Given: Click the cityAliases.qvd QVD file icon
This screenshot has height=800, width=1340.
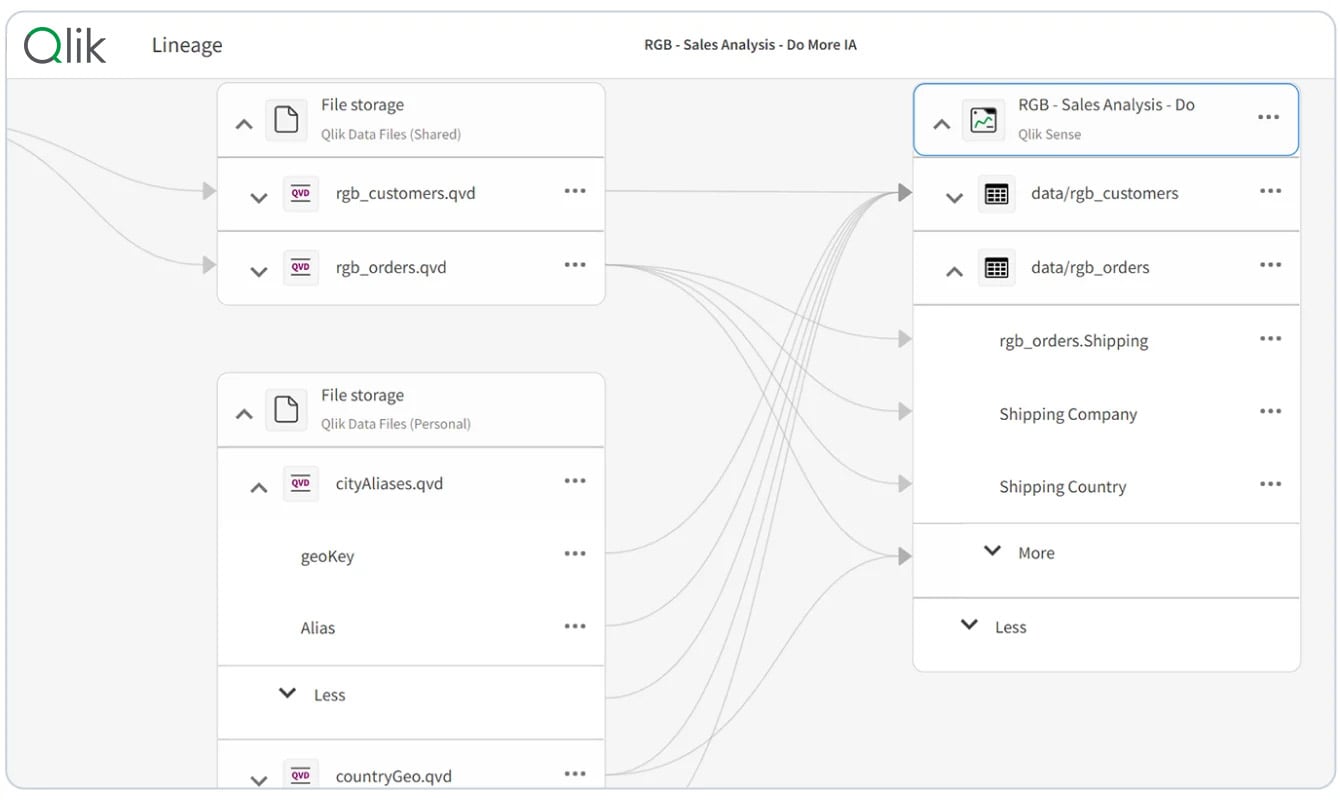Looking at the screenshot, I should [300, 484].
